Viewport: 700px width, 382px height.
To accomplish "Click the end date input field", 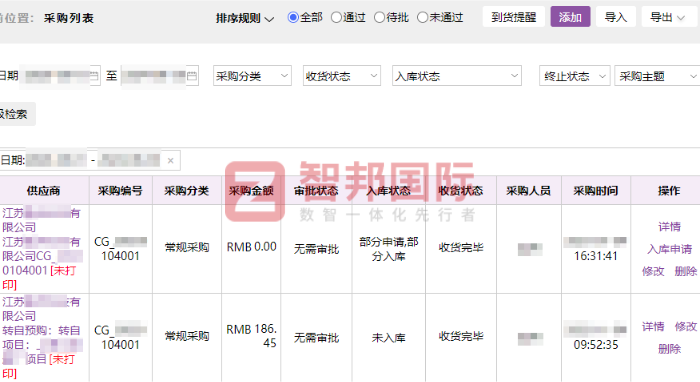I will pyautogui.click(x=159, y=76).
